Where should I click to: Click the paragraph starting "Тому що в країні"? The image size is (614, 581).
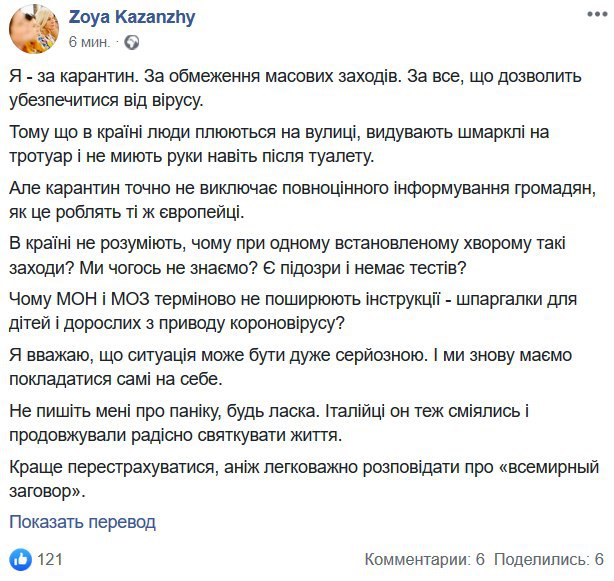click(x=280, y=144)
